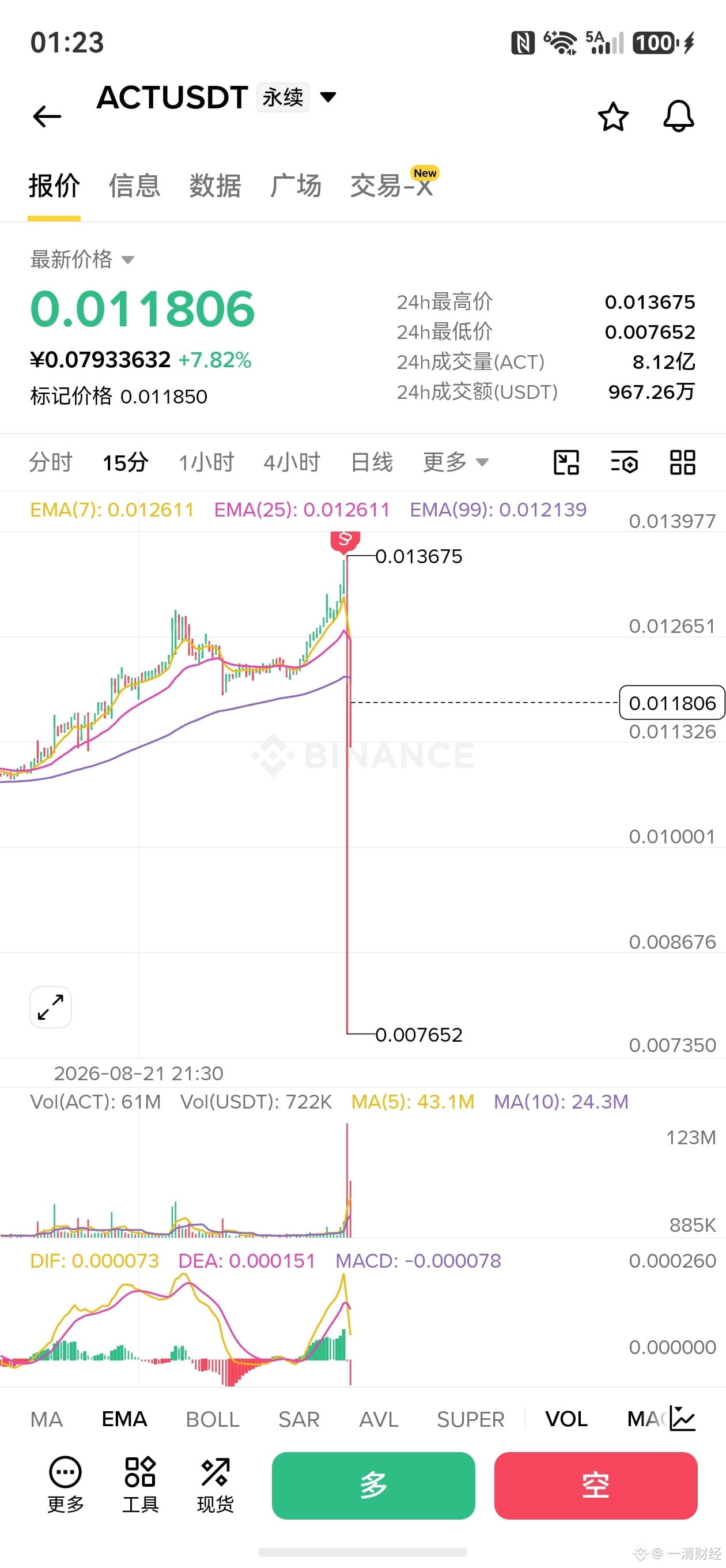The width and height of the screenshot is (726, 1568).
Task: Expand 更多 timeframe dropdown
Action: [456, 462]
